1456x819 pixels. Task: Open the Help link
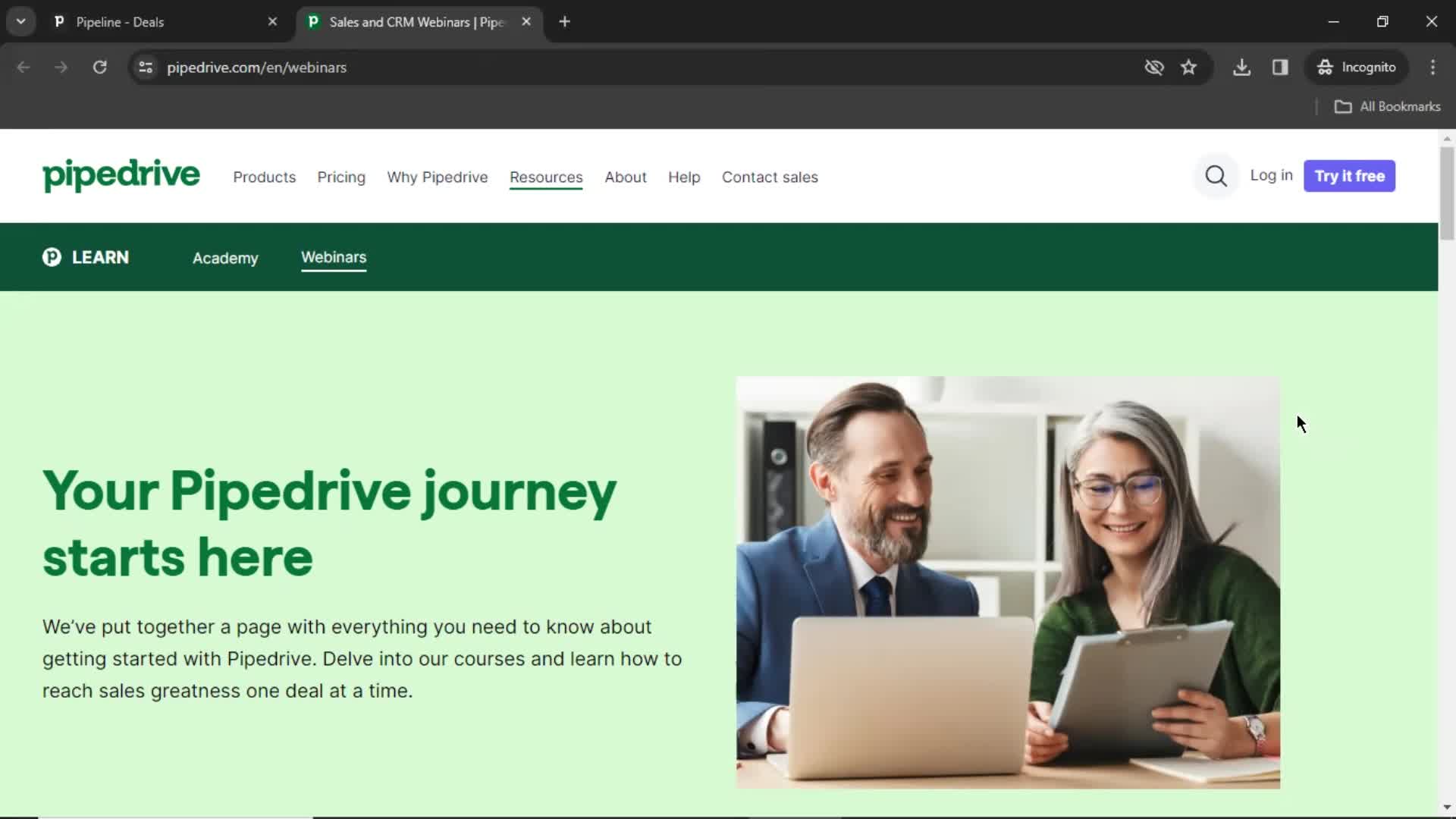(684, 177)
